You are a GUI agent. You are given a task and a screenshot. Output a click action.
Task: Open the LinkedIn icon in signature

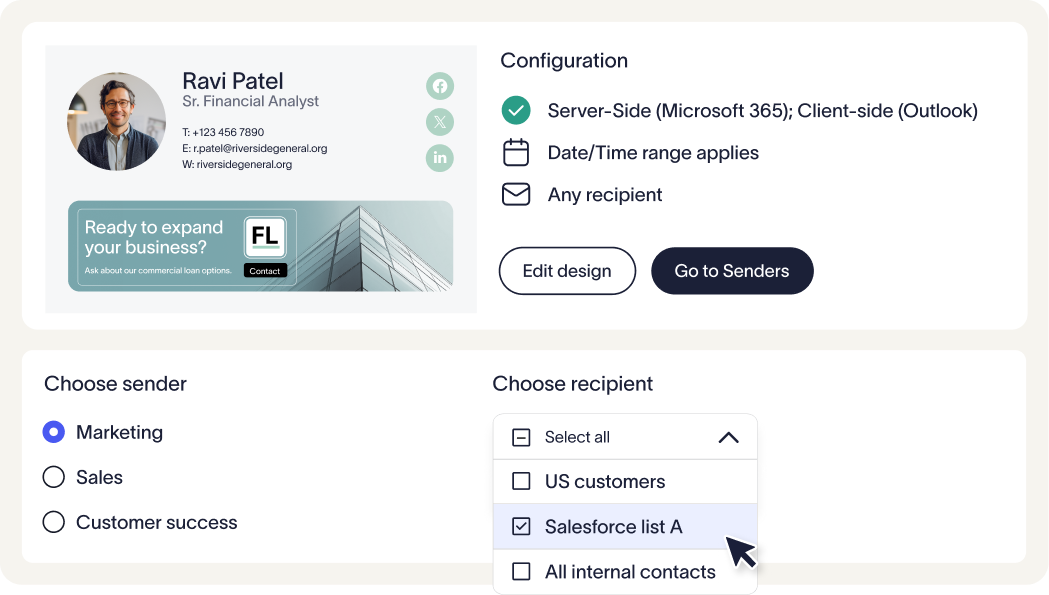[440, 158]
